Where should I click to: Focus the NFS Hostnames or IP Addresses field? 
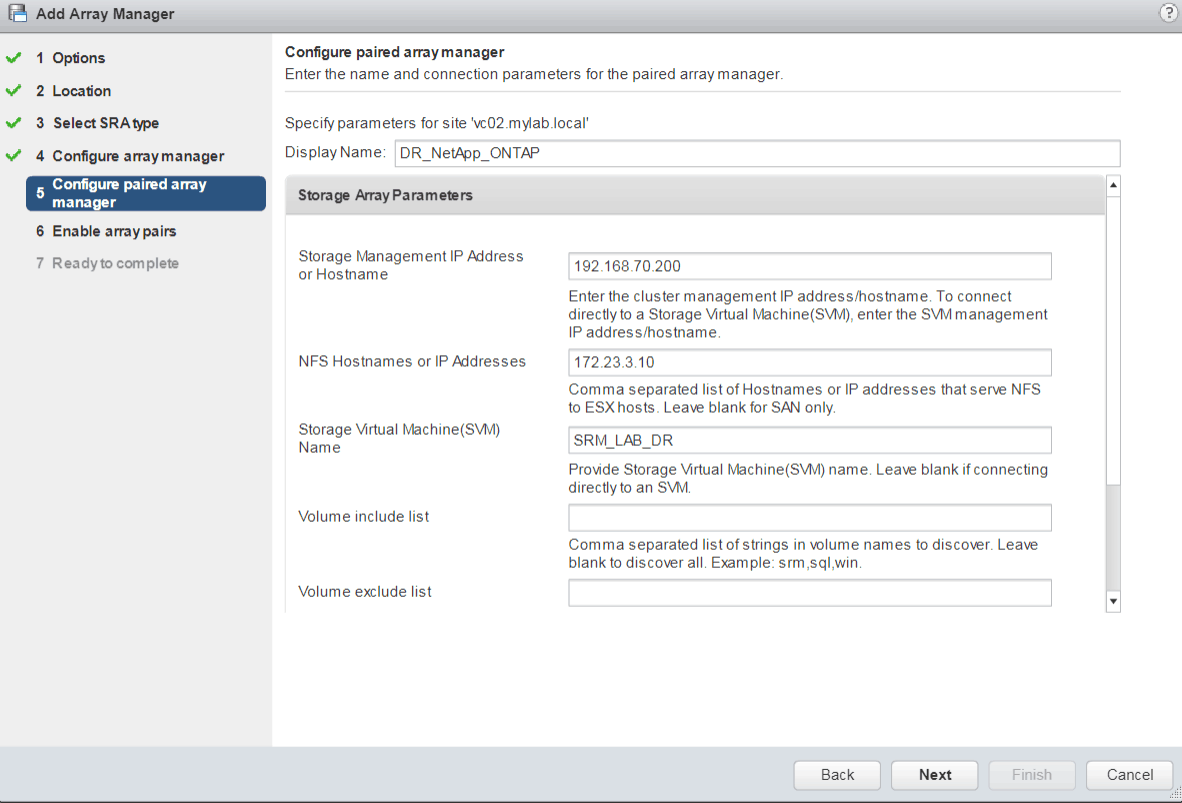coord(809,362)
